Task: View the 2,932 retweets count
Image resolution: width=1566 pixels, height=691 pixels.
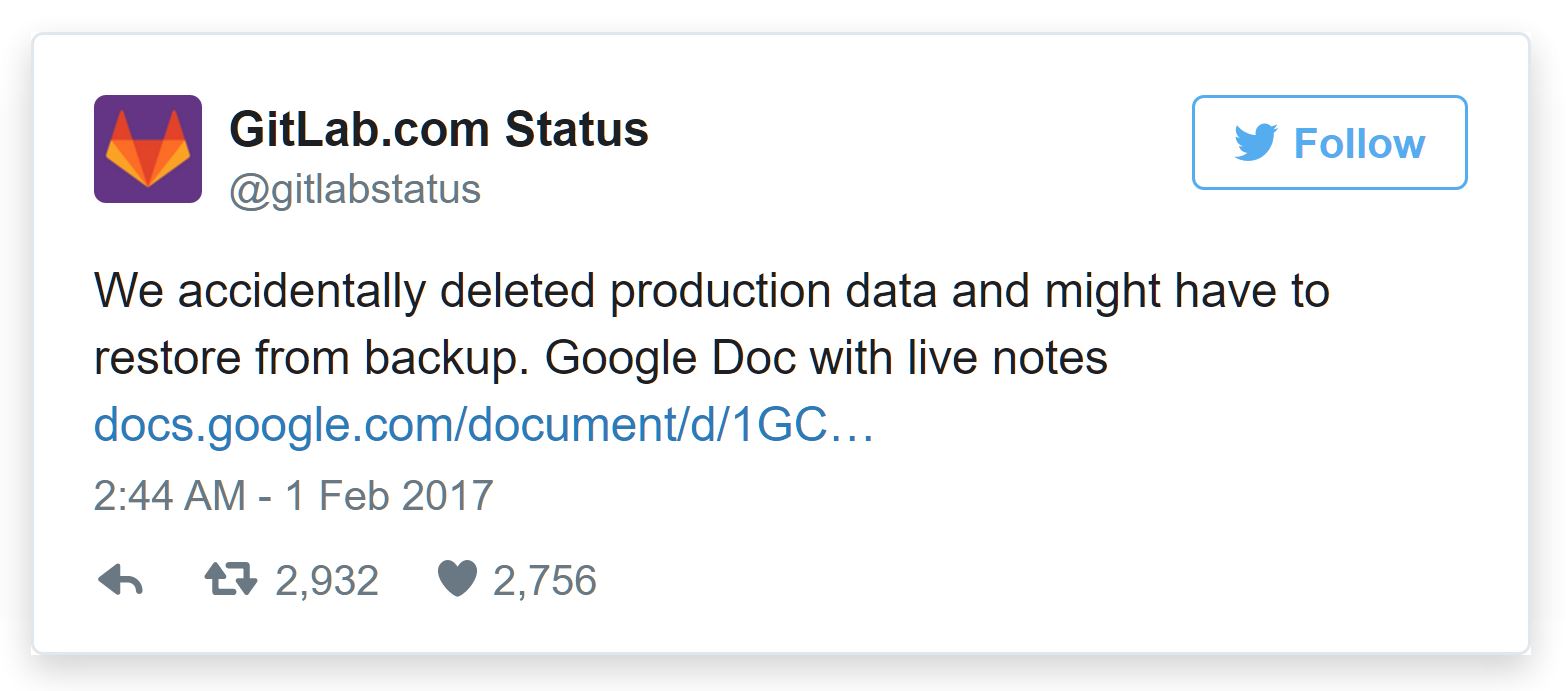Action: coord(327,581)
